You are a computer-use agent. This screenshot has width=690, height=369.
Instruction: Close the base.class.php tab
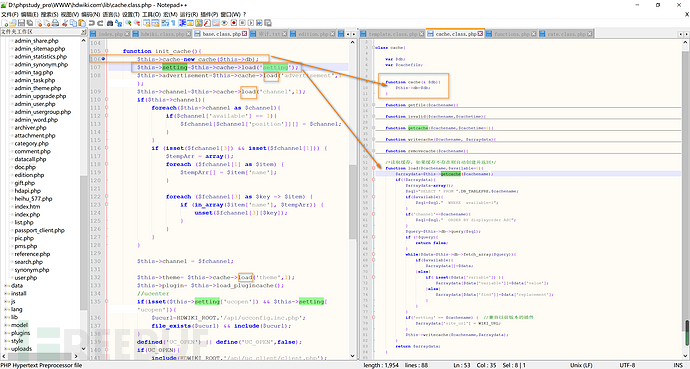click(245, 34)
